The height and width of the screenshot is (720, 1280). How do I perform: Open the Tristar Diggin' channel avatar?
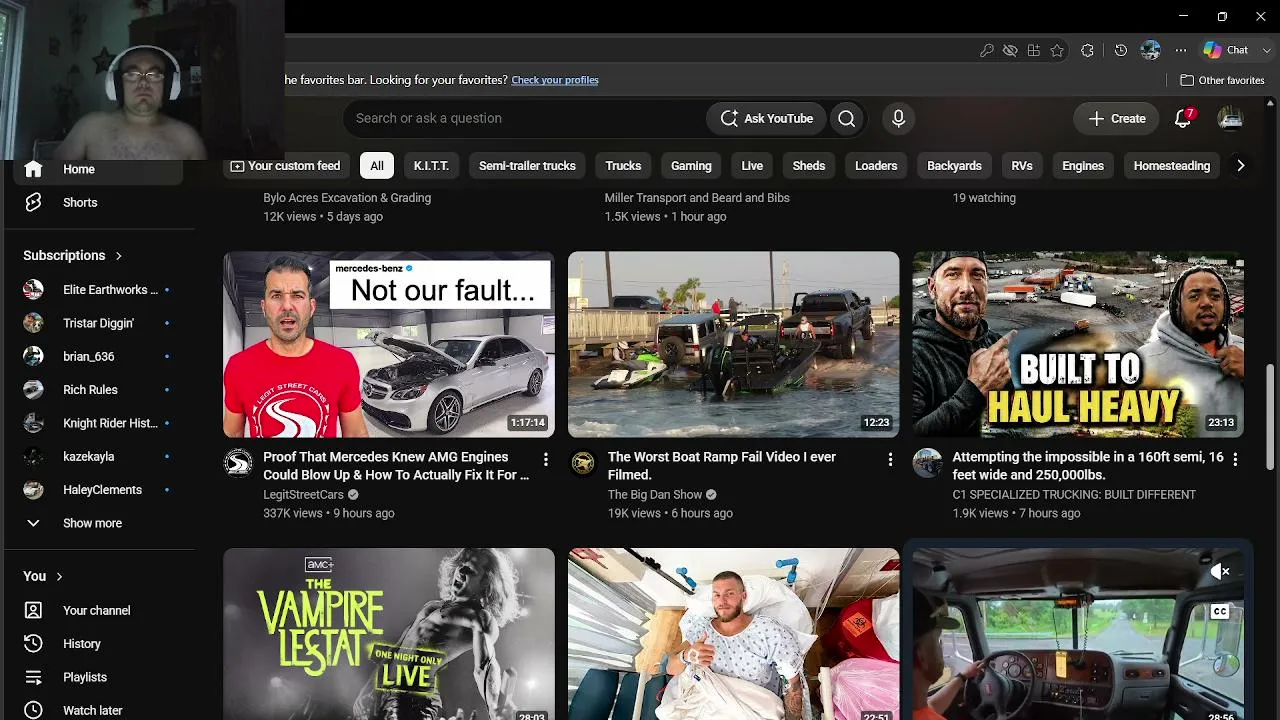click(33, 323)
